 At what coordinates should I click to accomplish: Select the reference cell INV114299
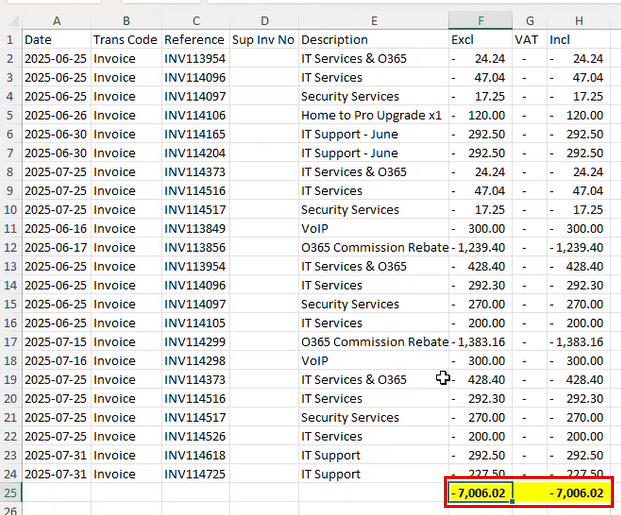[x=195, y=342]
